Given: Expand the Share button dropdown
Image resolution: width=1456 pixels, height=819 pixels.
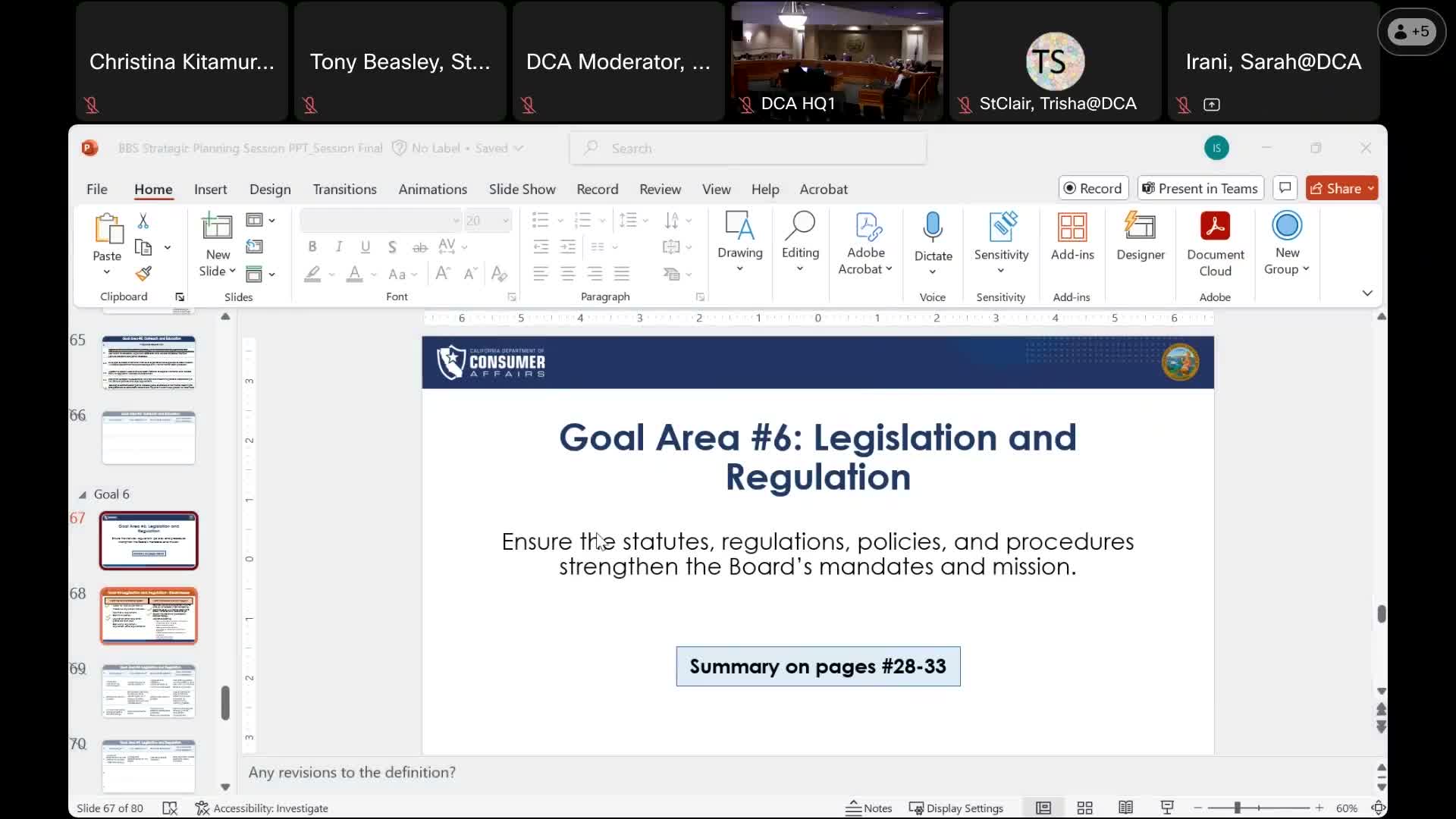Looking at the screenshot, I should pos(1370,189).
